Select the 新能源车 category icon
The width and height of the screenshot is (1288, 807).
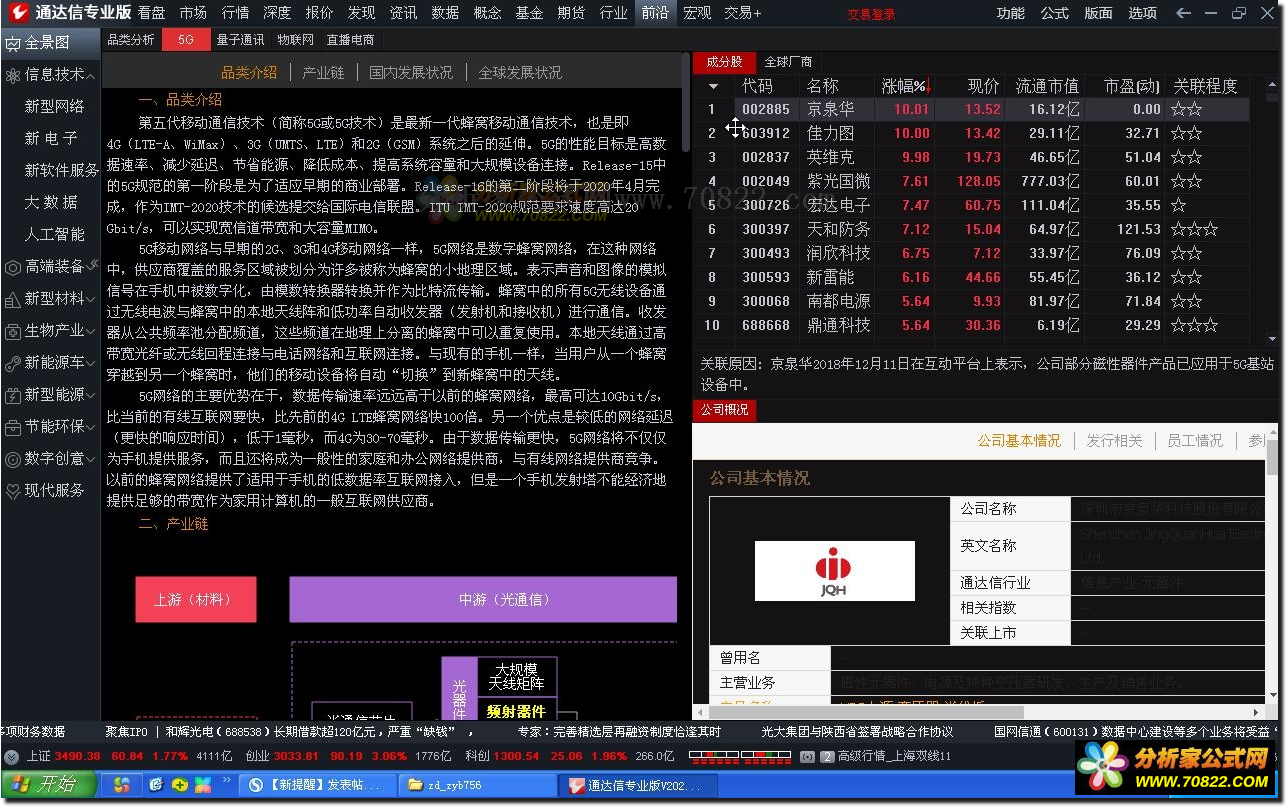pyautogui.click(x=13, y=363)
